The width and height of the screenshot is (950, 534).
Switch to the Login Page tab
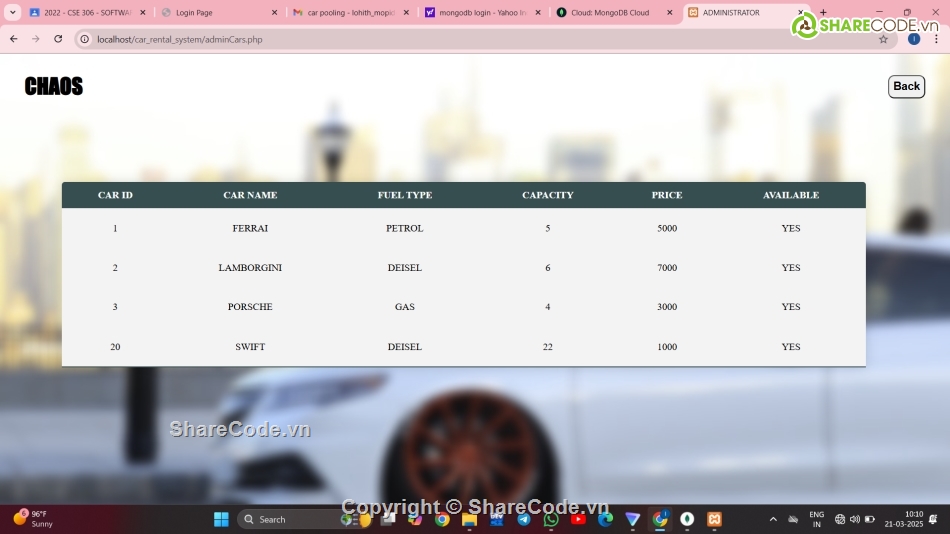pyautogui.click(x=210, y=13)
